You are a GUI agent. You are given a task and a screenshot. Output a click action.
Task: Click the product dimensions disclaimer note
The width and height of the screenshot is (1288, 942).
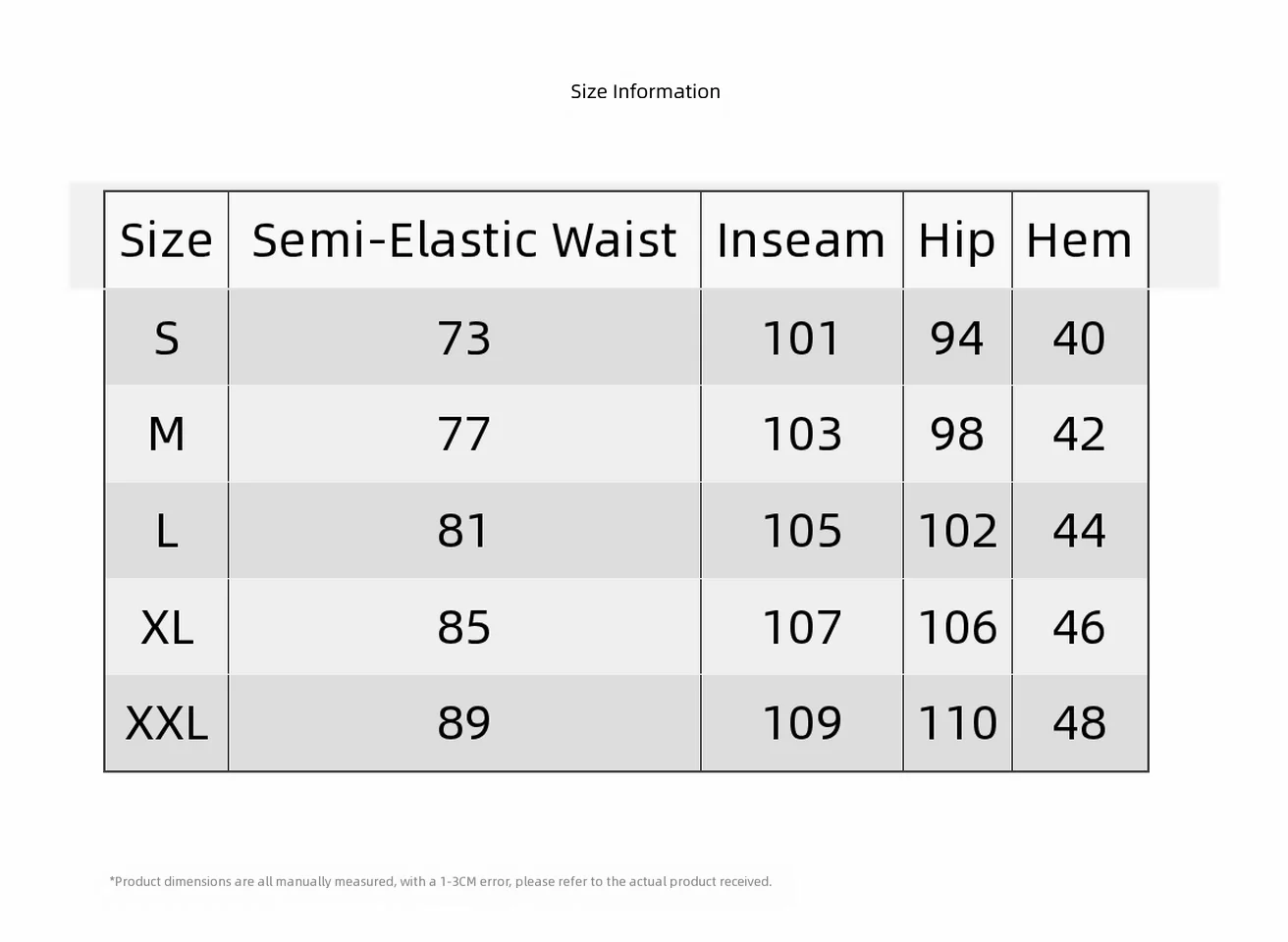[441, 881]
